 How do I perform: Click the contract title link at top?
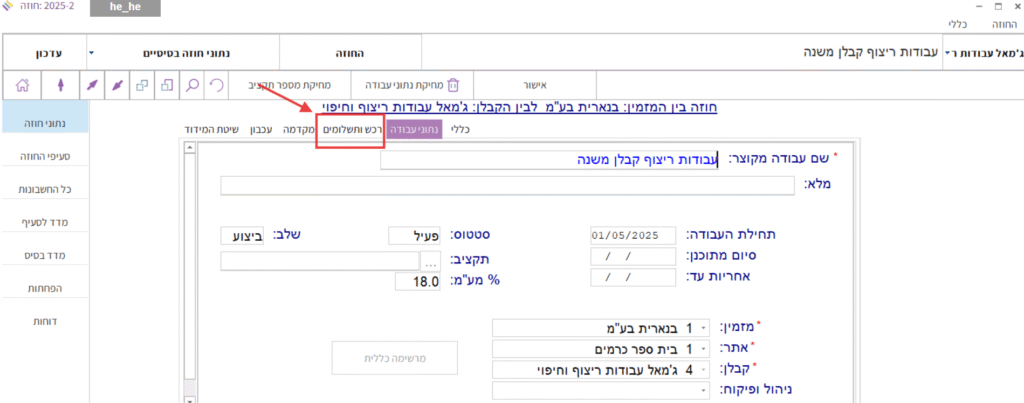pyautogui.click(x=520, y=108)
